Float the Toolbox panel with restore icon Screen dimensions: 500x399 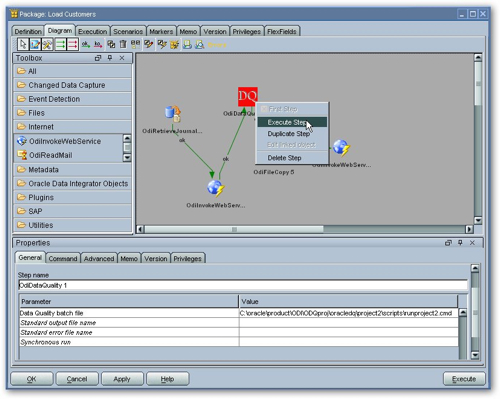[98, 58]
